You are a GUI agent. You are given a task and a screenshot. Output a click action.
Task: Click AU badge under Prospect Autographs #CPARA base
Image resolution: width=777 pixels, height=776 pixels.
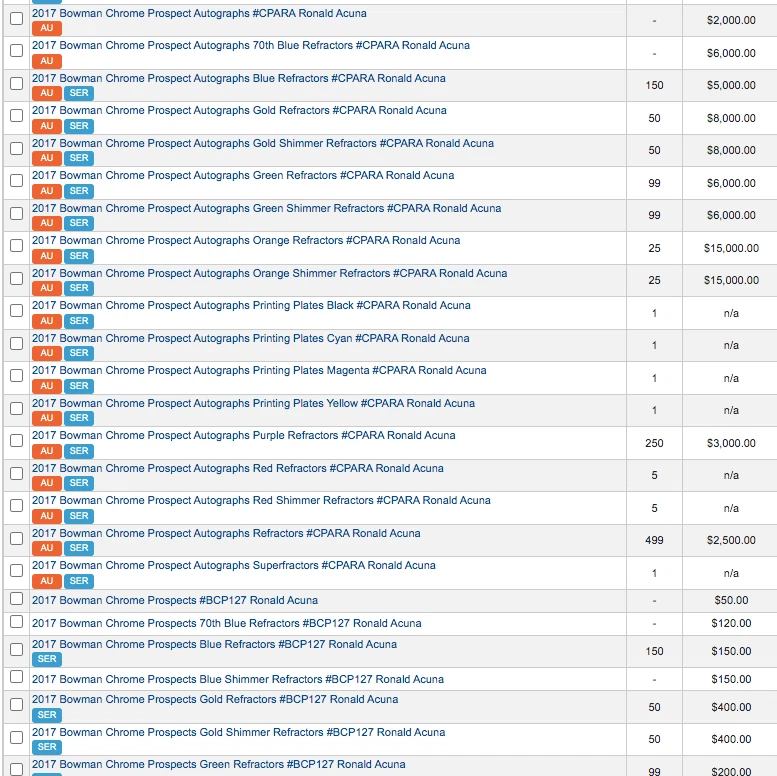coord(47,28)
